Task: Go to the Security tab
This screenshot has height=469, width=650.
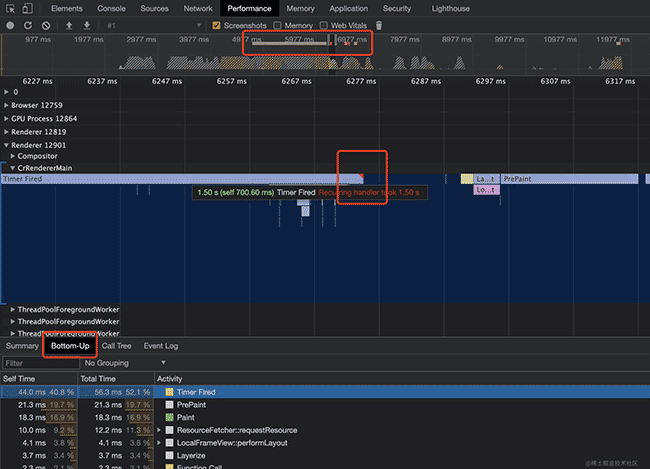Action: pyautogui.click(x=397, y=8)
